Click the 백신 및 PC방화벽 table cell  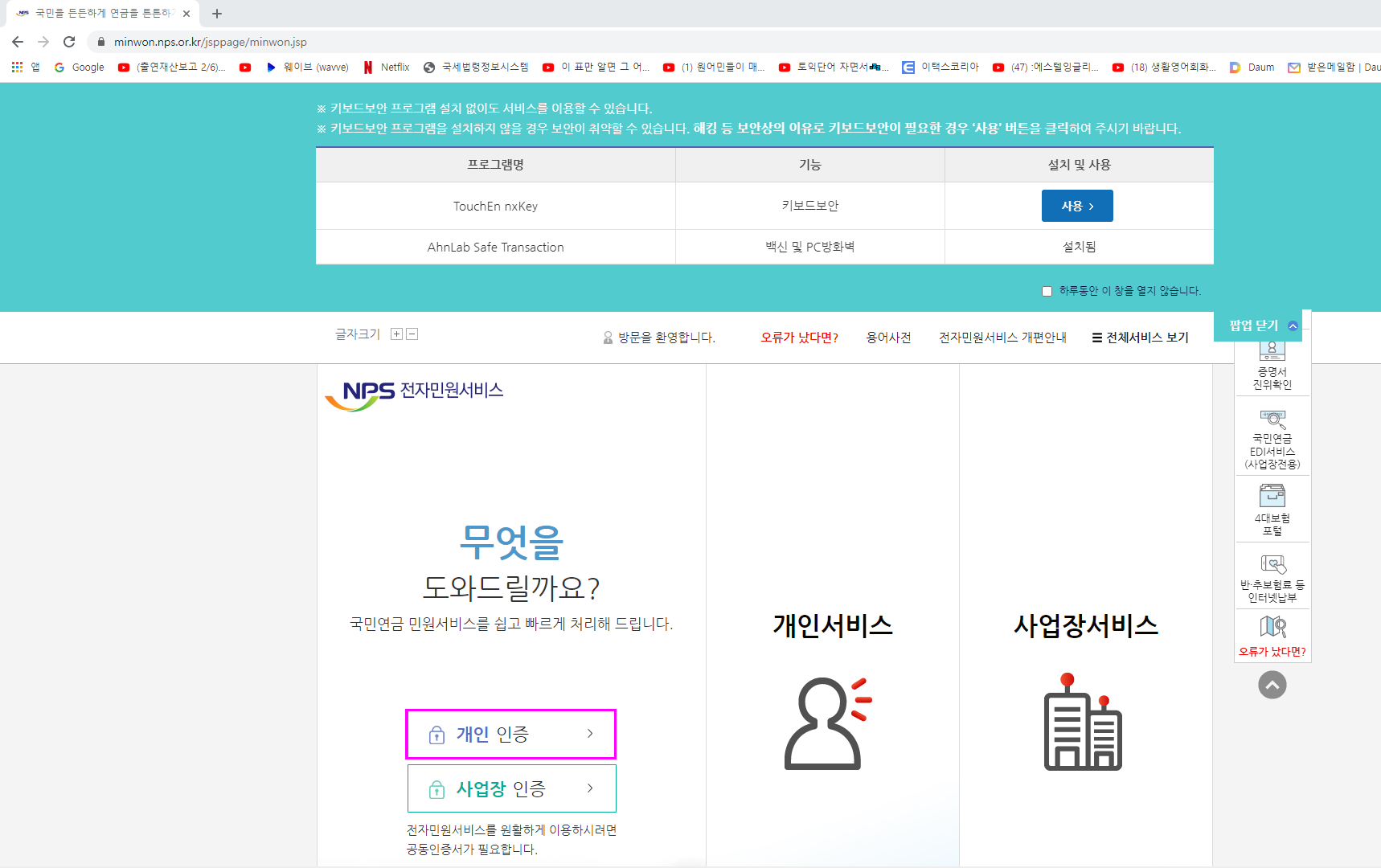(810, 248)
